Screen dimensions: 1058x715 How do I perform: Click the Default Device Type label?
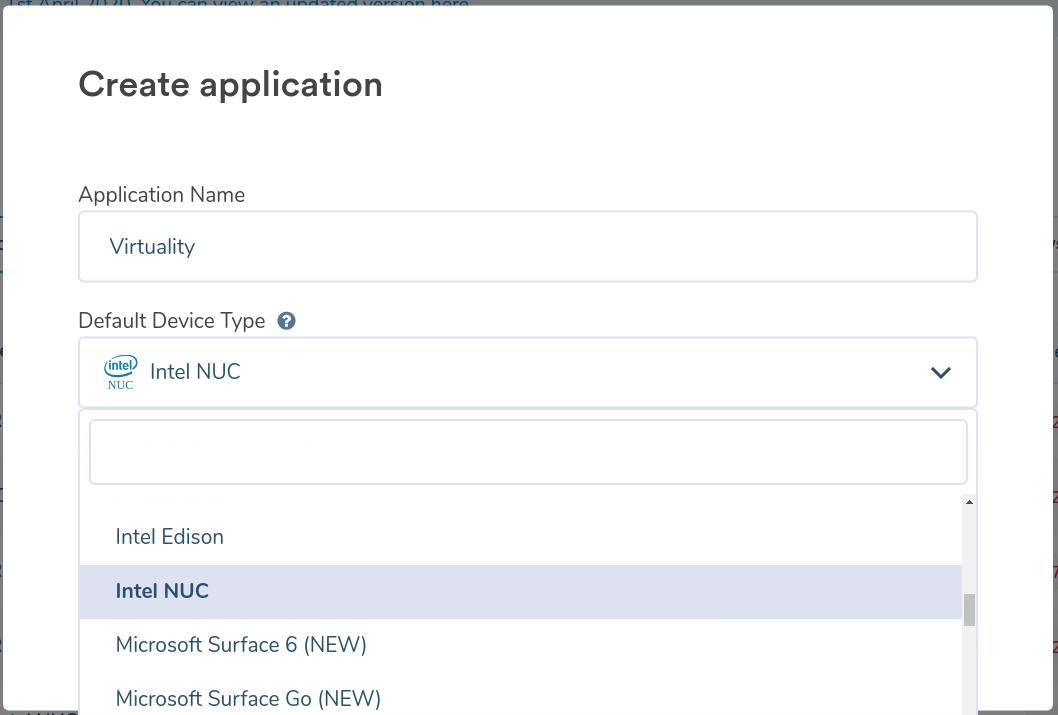[x=171, y=320]
